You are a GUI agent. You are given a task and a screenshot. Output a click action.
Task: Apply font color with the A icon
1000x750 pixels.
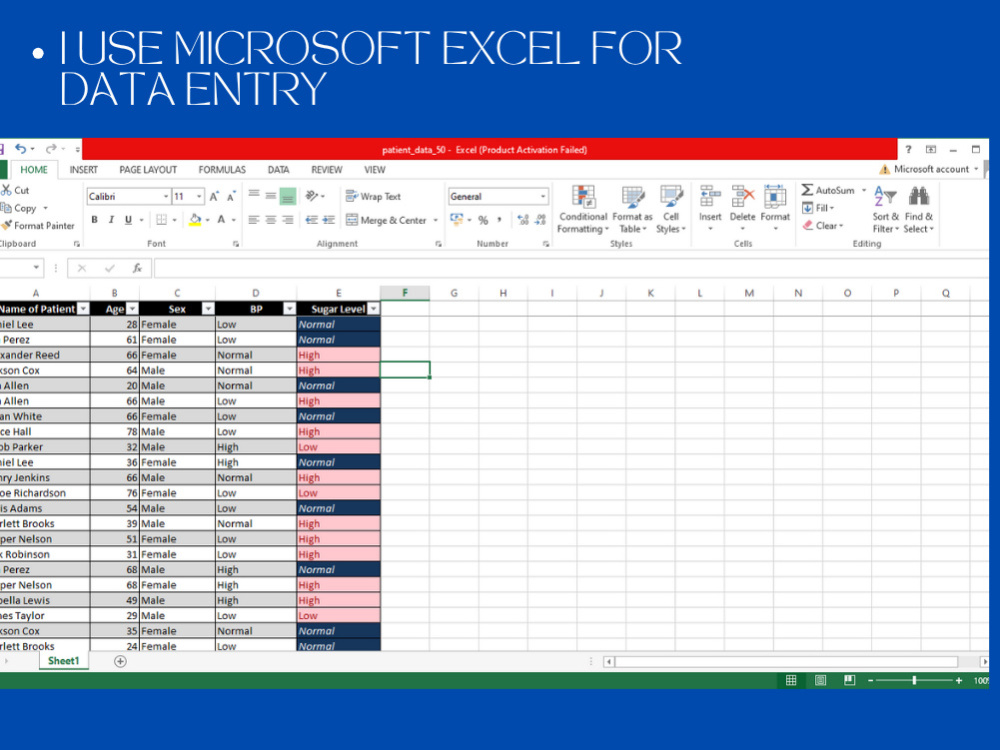(x=221, y=220)
